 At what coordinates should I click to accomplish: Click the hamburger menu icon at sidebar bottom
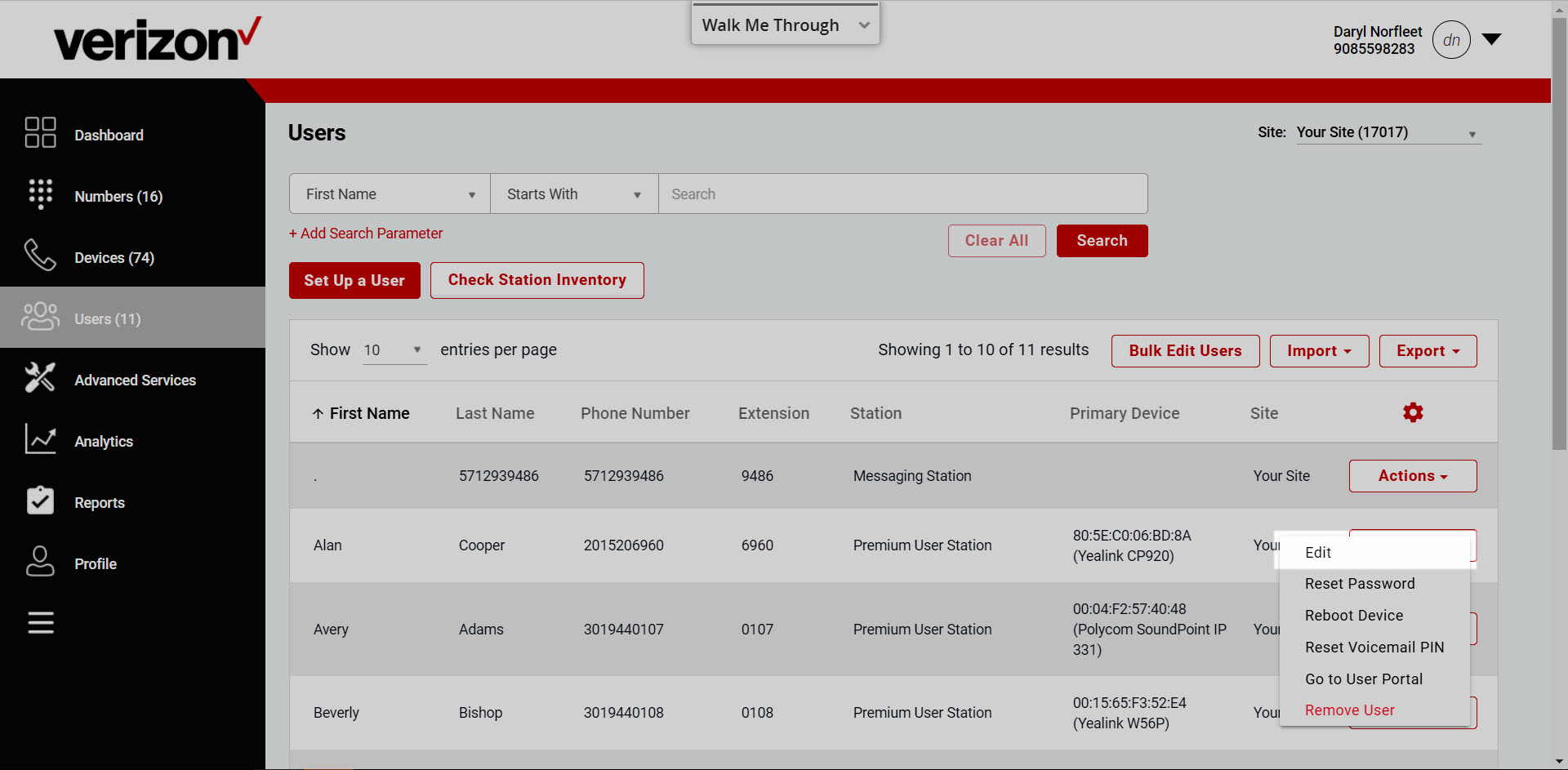[40, 623]
